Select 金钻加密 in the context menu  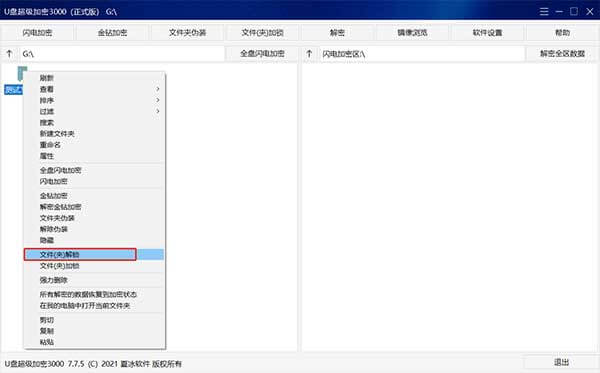click(x=94, y=196)
